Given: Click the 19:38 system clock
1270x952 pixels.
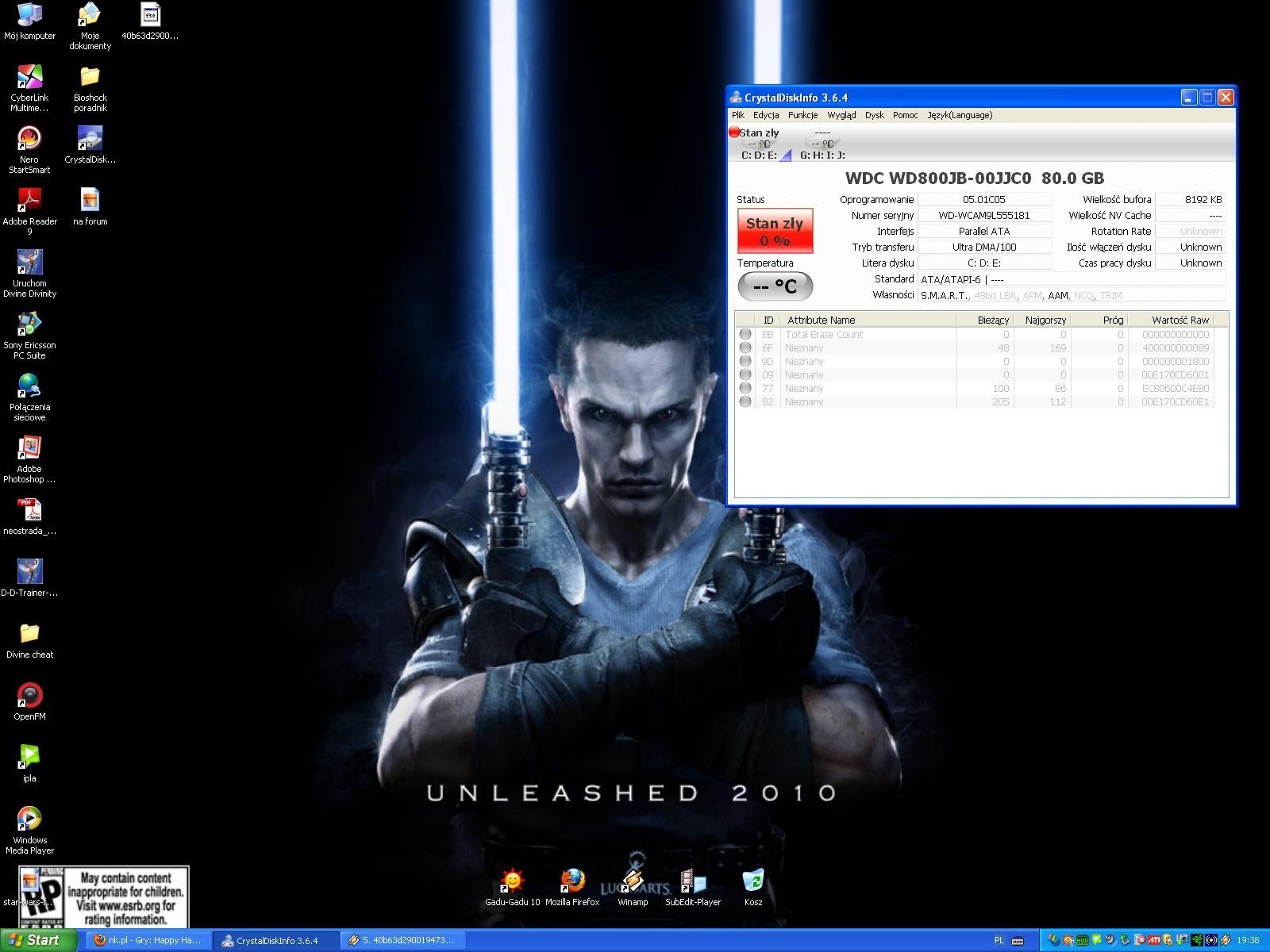Looking at the screenshot, I should pos(1248,941).
